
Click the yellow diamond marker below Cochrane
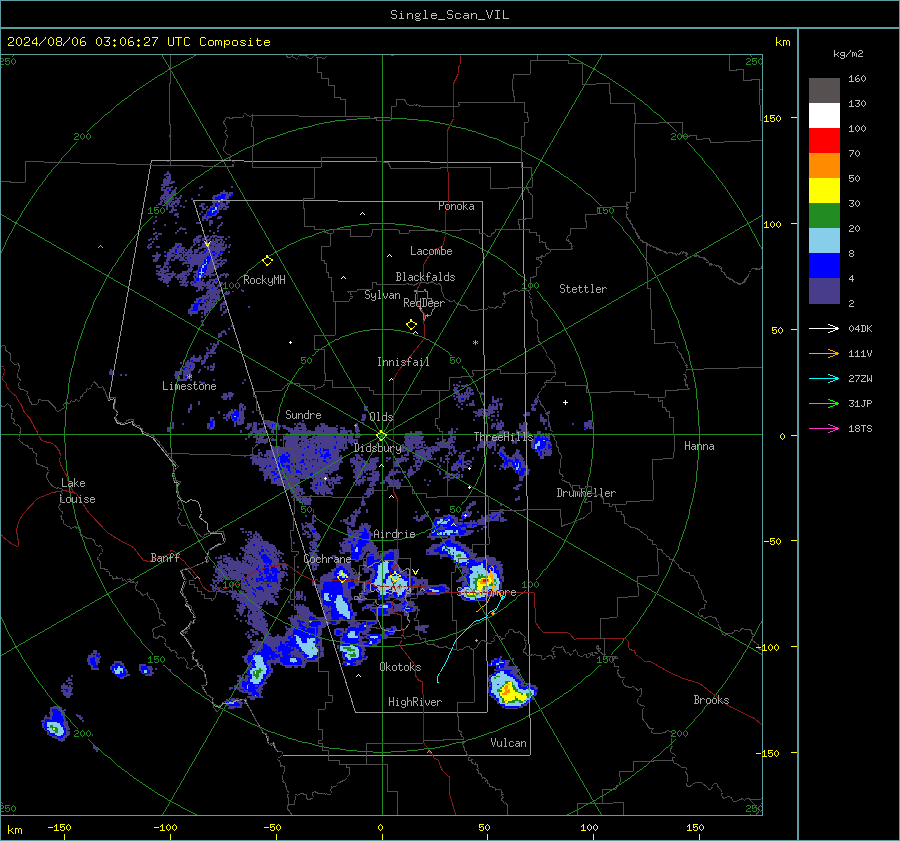(342, 576)
